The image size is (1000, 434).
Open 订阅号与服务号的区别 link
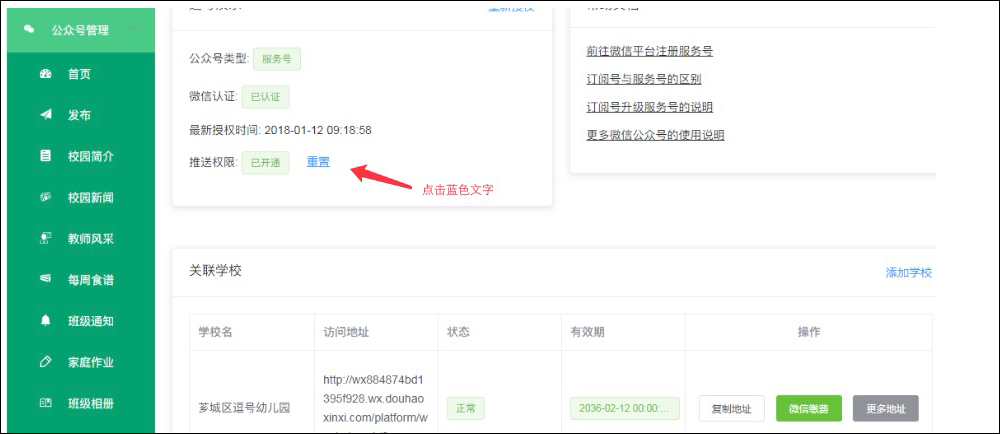point(643,79)
